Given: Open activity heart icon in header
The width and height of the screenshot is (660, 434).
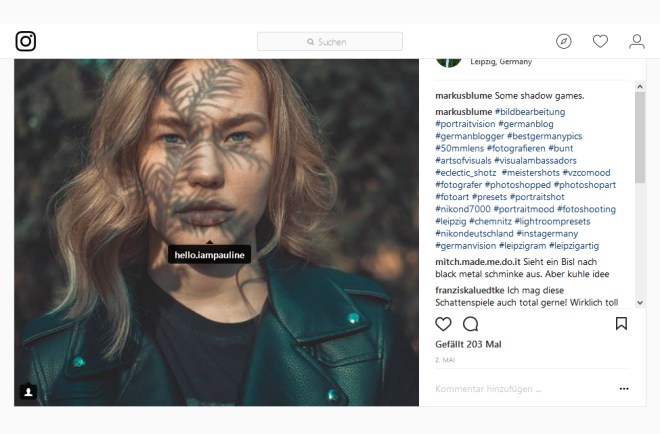Looking at the screenshot, I should click(600, 41).
